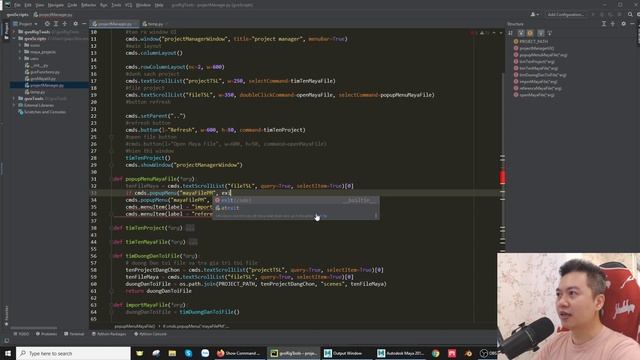The width and height of the screenshot is (640, 360).
Task: Click taskbar search box
Action: (73, 353)
